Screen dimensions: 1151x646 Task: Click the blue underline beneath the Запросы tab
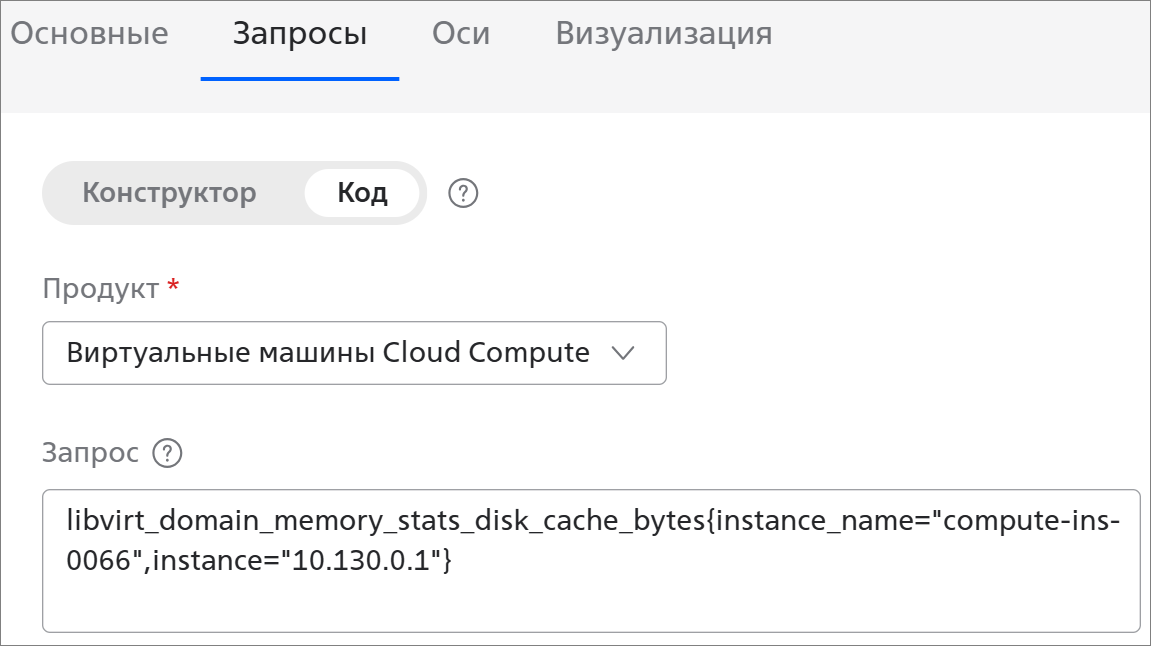pos(299,79)
